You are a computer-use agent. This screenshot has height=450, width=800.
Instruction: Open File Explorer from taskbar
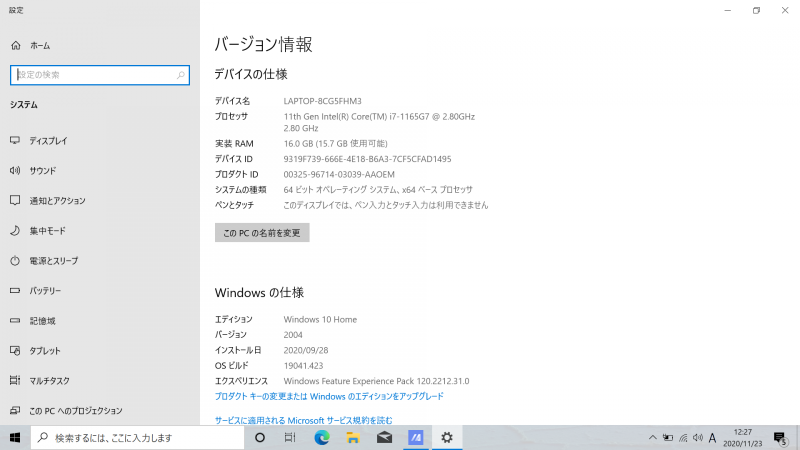[353, 438]
